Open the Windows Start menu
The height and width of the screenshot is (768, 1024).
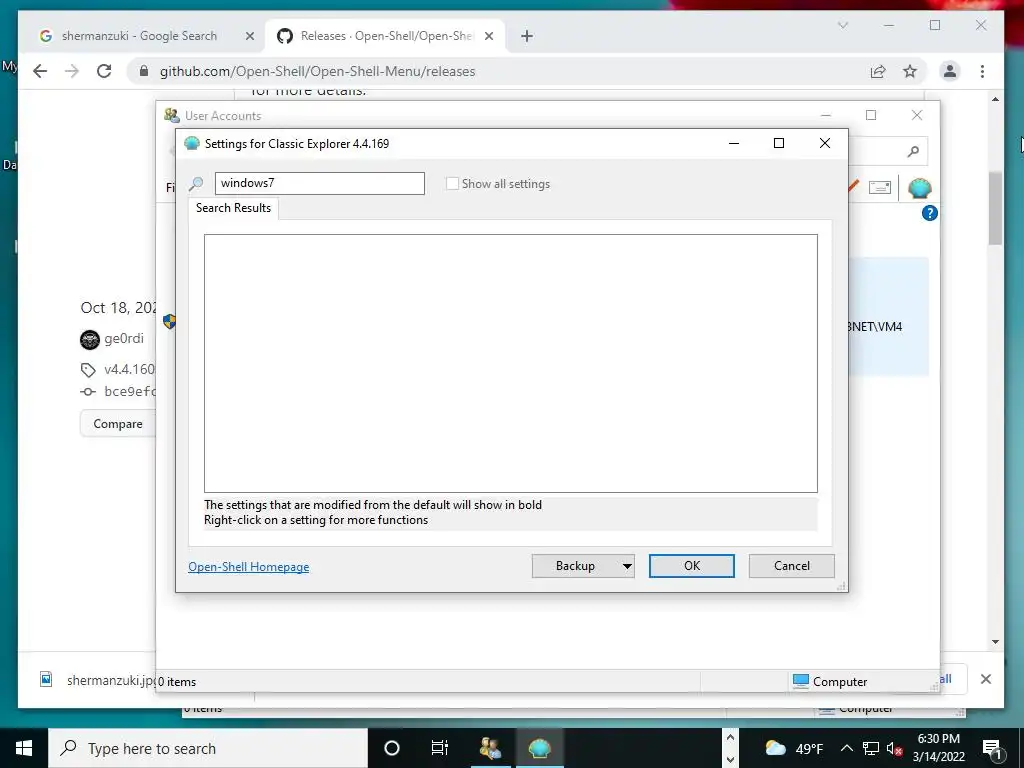pyautogui.click(x=24, y=748)
